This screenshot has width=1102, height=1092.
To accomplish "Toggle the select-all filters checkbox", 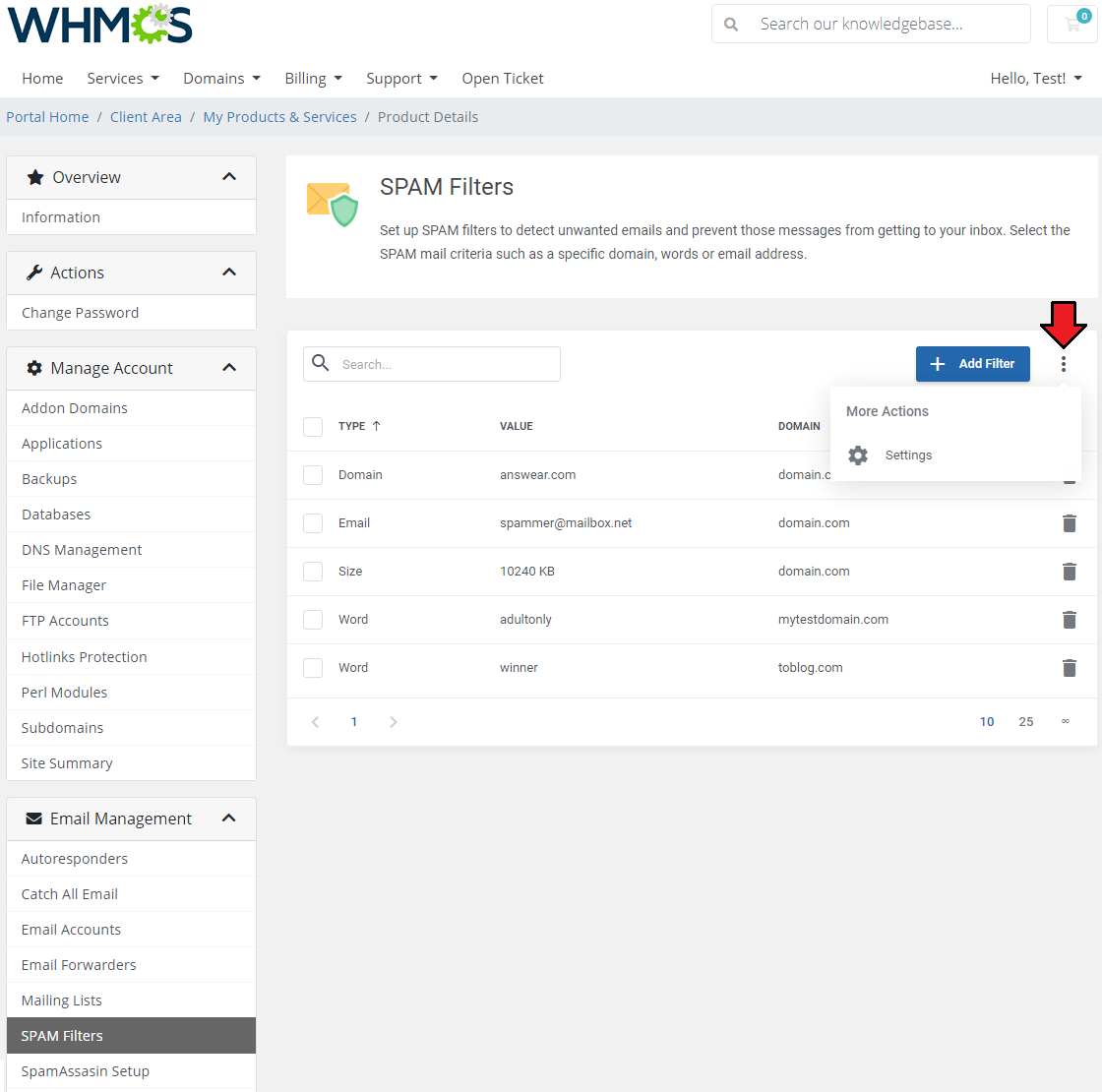I will point(313,427).
